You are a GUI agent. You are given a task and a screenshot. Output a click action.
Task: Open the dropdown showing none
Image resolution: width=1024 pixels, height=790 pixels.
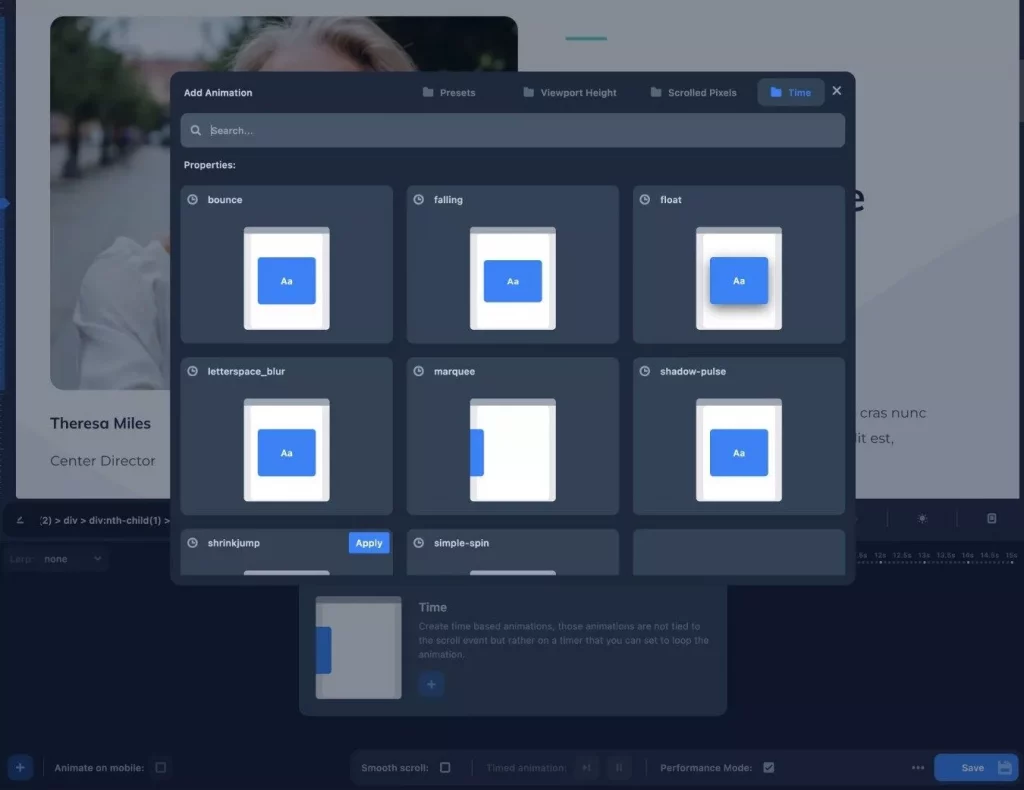72,559
